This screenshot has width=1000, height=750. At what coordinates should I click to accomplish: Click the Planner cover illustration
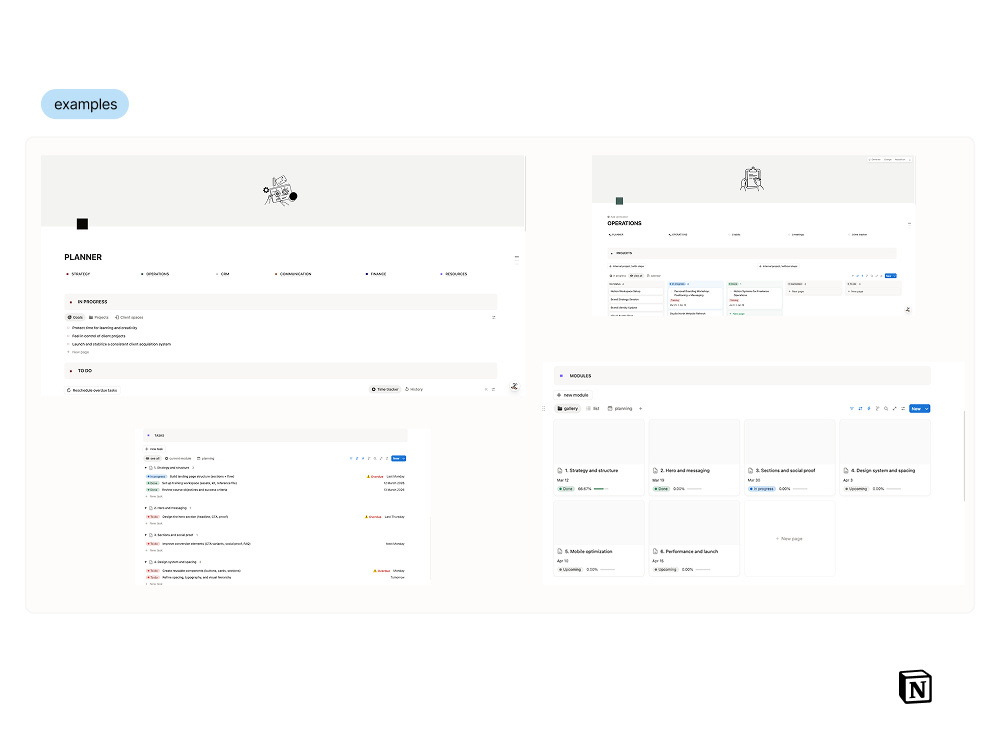281,191
